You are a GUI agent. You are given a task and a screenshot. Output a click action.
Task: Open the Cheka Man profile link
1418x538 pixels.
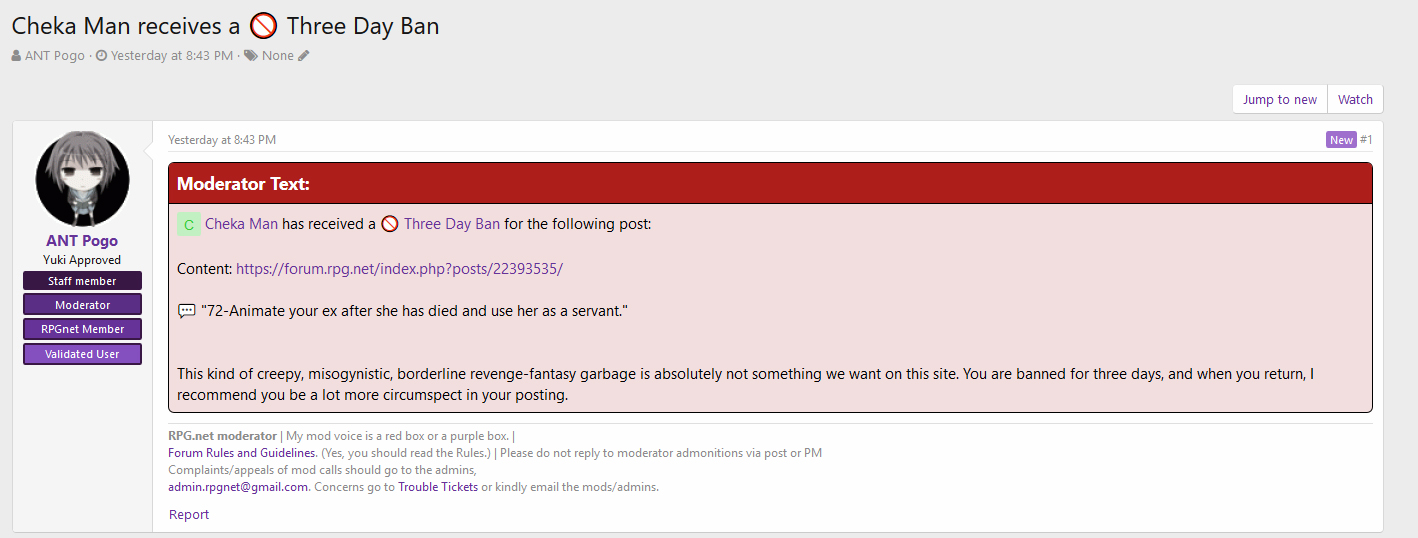coord(241,224)
